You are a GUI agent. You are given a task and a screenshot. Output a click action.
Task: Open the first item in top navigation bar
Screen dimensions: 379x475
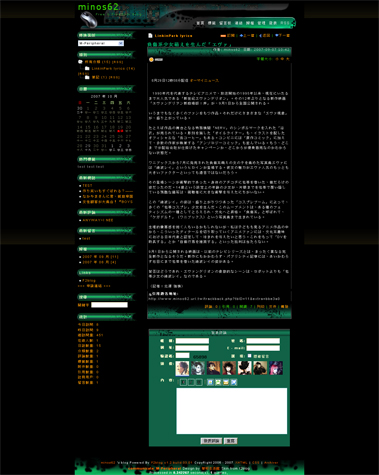tap(200, 23)
